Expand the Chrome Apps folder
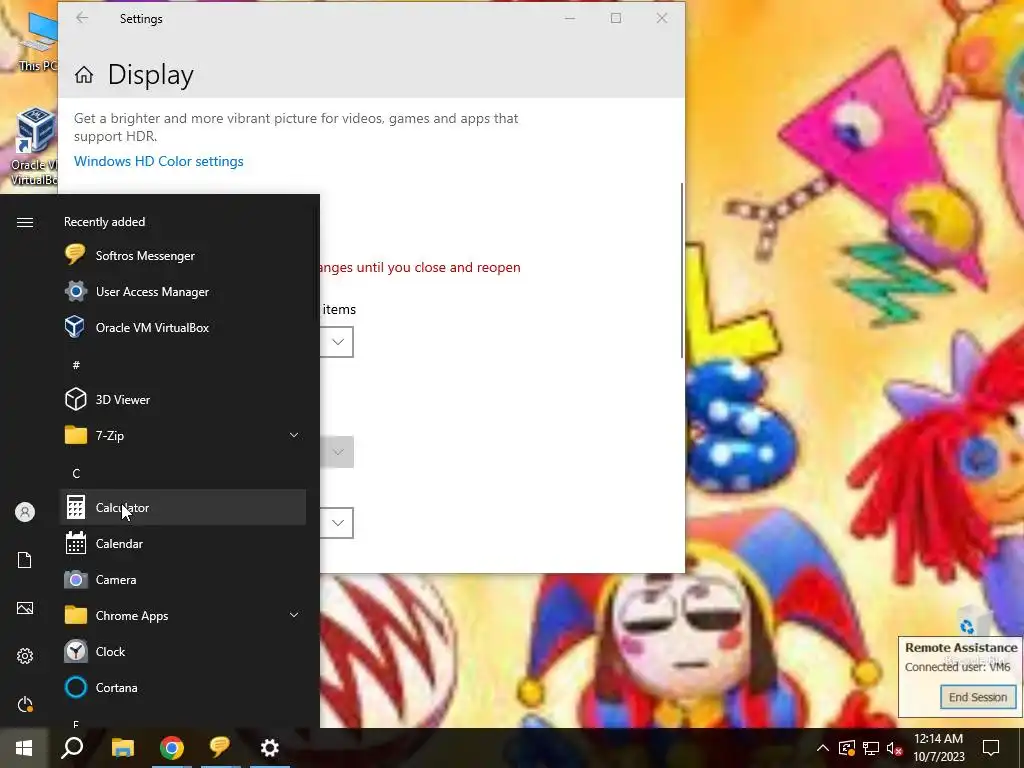1024x768 pixels. coord(183,615)
